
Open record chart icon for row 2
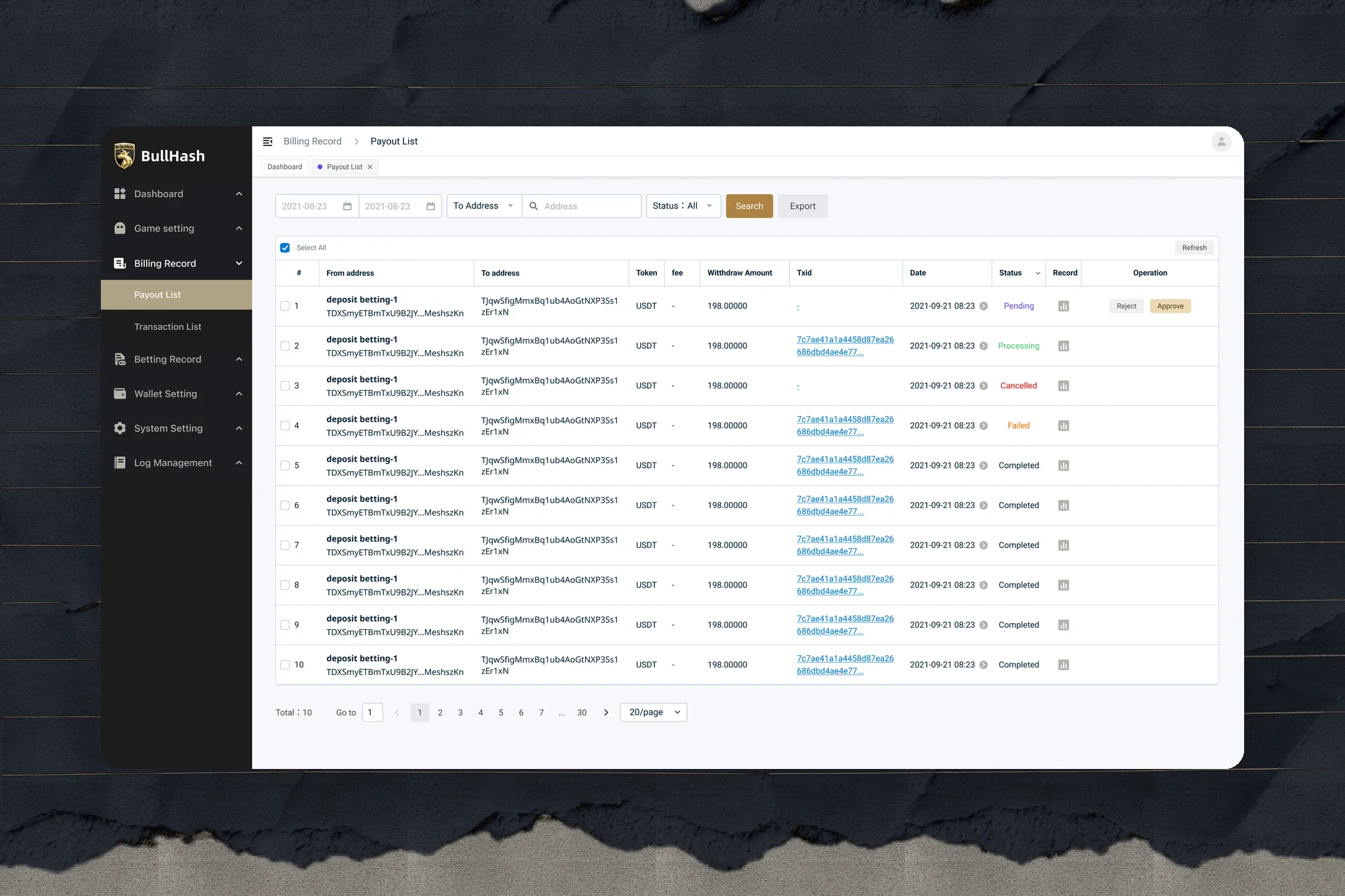[x=1063, y=346]
